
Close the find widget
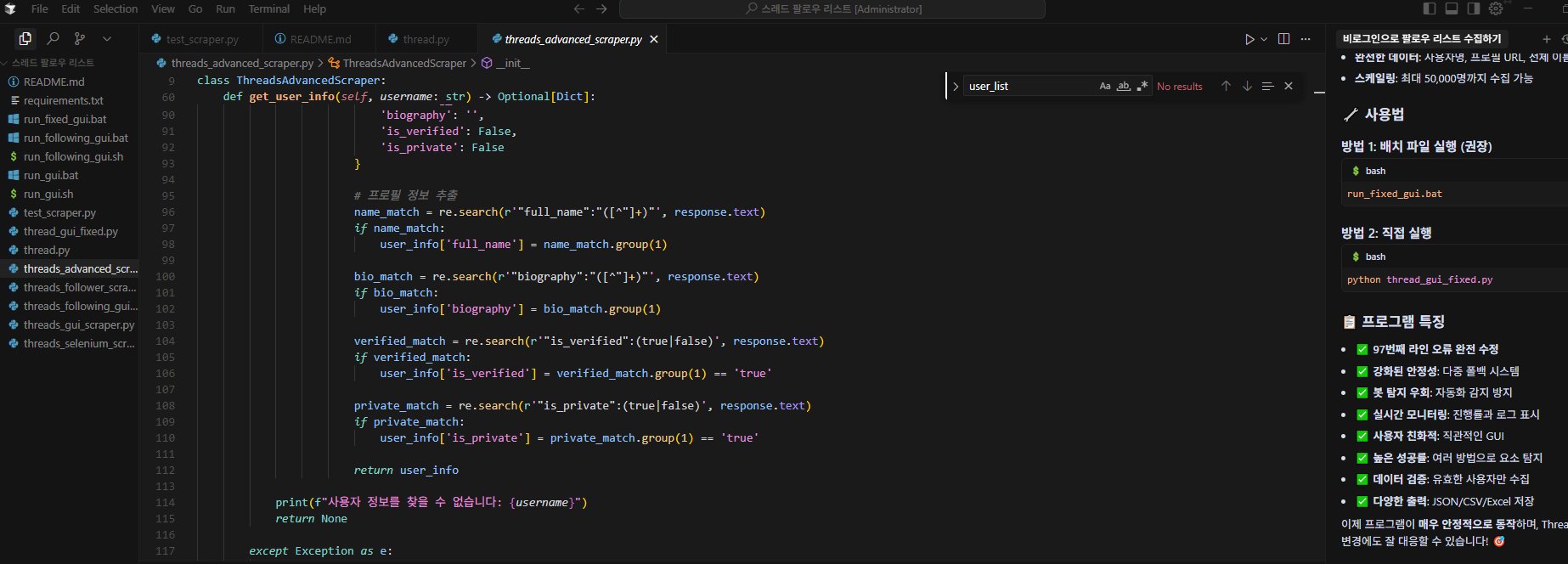(x=1289, y=86)
